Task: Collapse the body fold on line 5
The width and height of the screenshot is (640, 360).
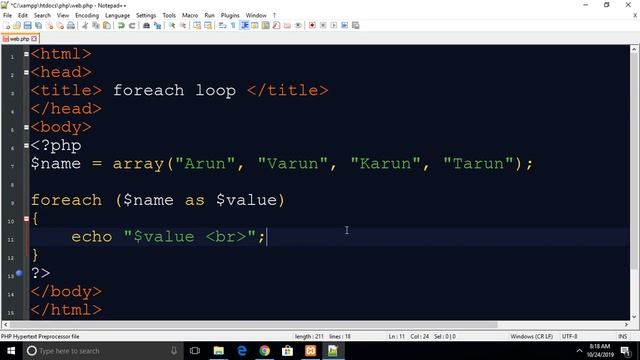Action: pyautogui.click(x=26, y=127)
